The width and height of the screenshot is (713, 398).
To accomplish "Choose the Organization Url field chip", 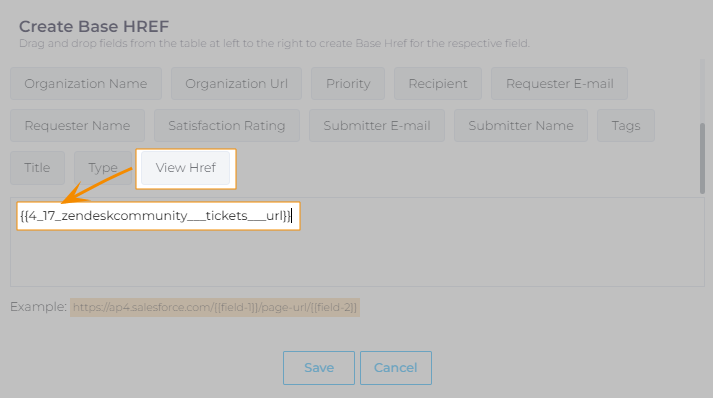I will pyautogui.click(x=236, y=84).
